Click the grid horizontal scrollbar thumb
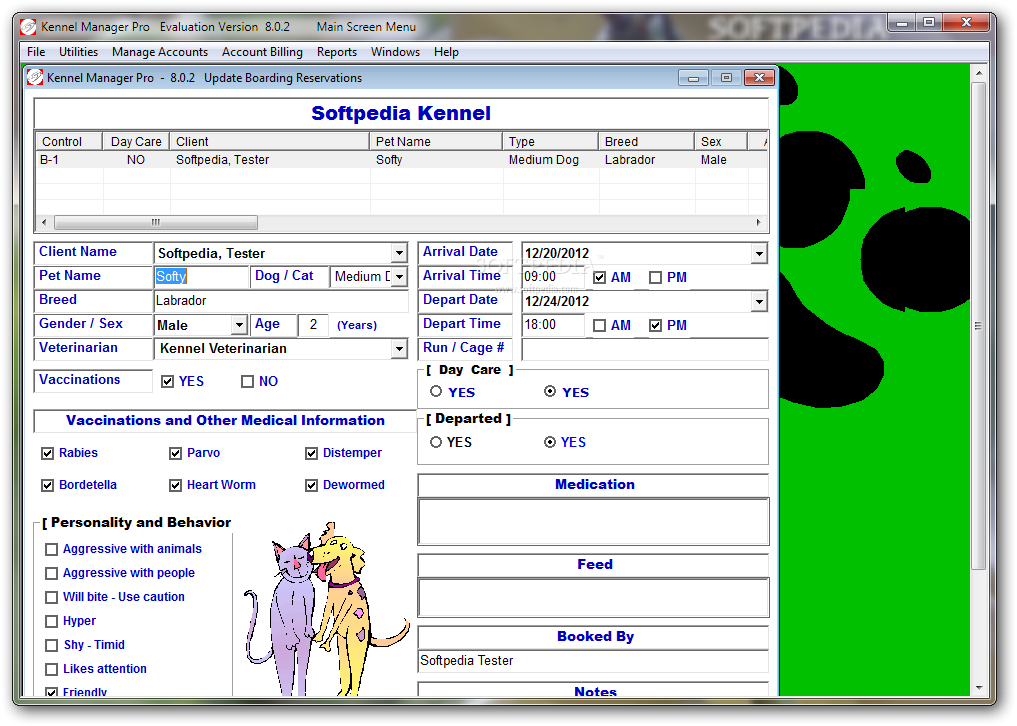 click(x=156, y=223)
